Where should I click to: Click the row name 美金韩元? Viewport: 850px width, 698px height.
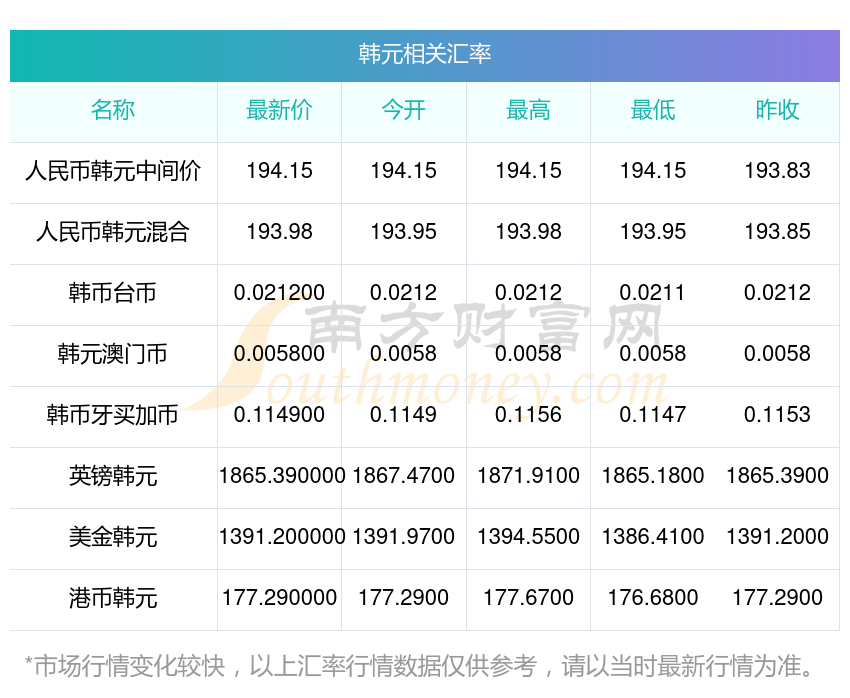(113, 537)
